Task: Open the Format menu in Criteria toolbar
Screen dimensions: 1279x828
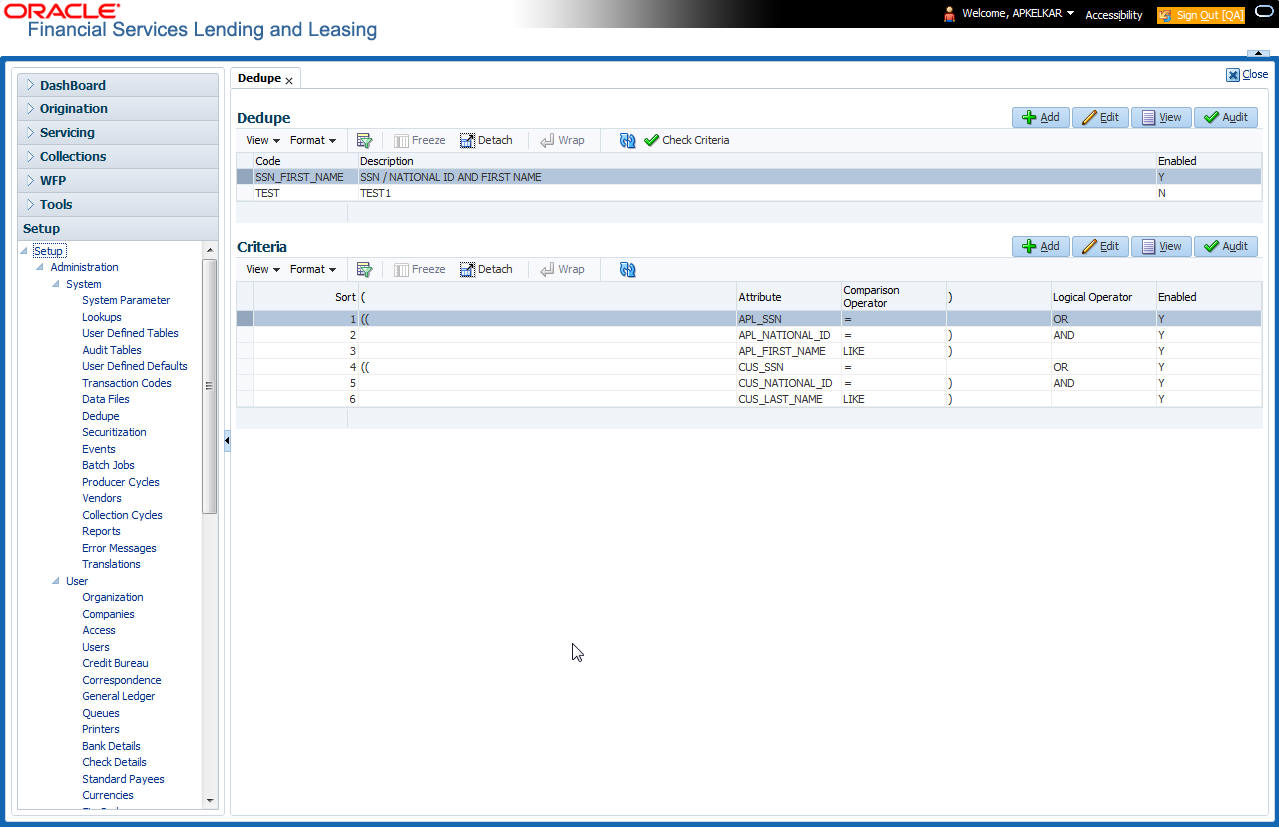Action: point(313,270)
